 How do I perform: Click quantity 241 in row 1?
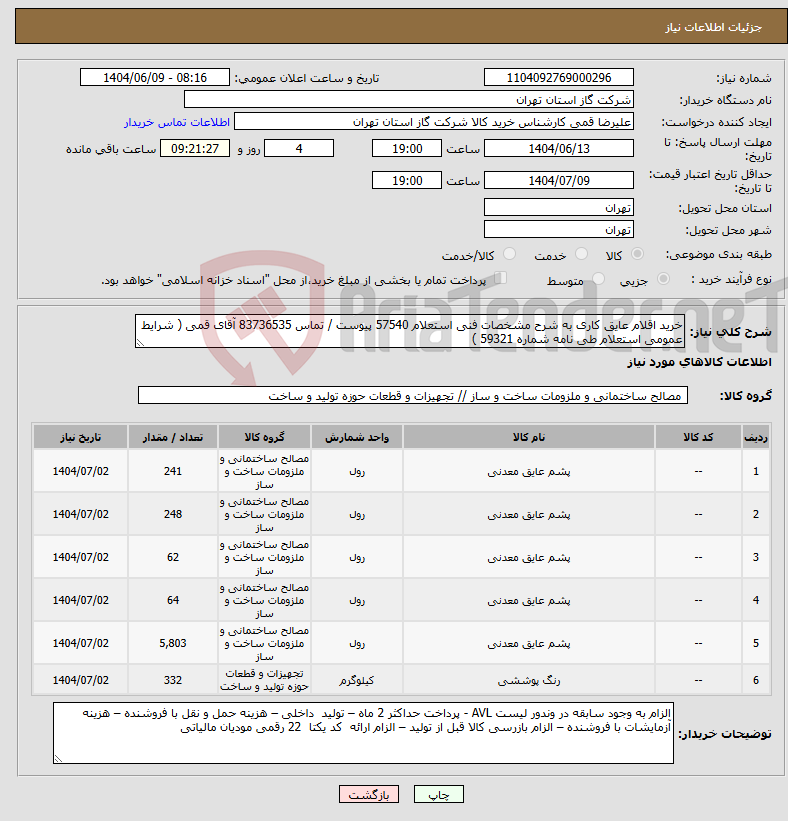173,471
